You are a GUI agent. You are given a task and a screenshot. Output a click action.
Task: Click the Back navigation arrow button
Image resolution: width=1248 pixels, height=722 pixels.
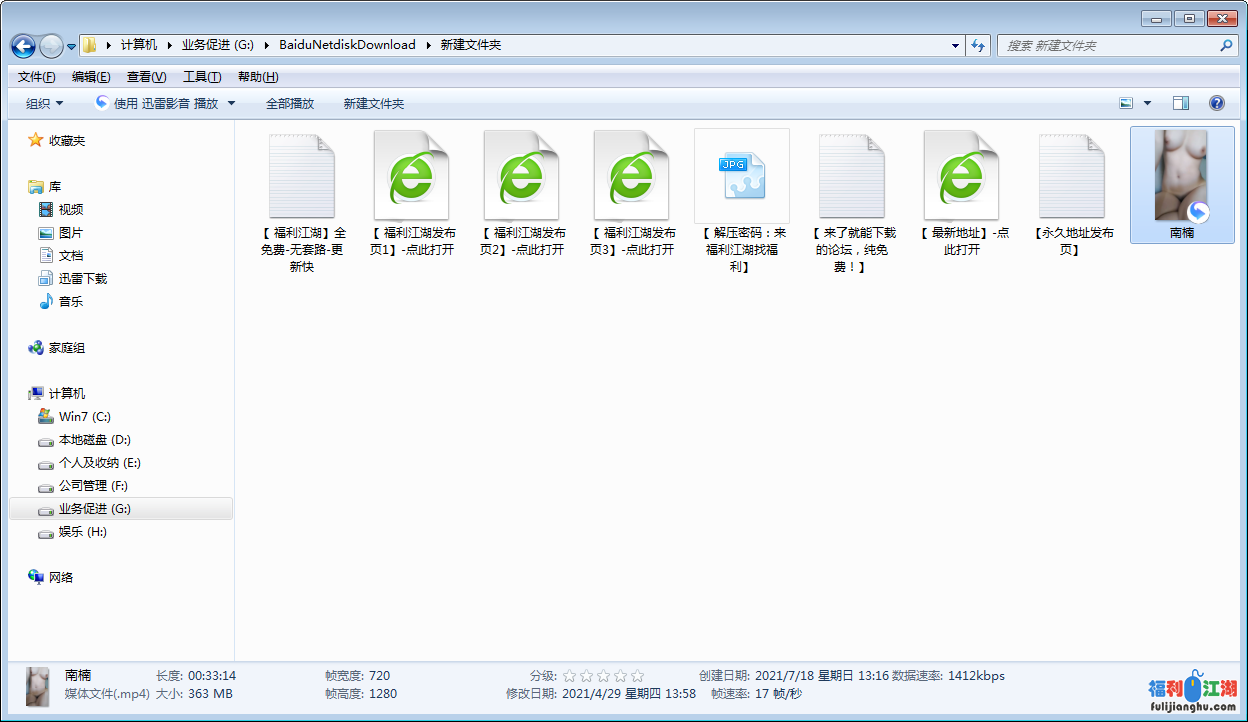(24, 46)
